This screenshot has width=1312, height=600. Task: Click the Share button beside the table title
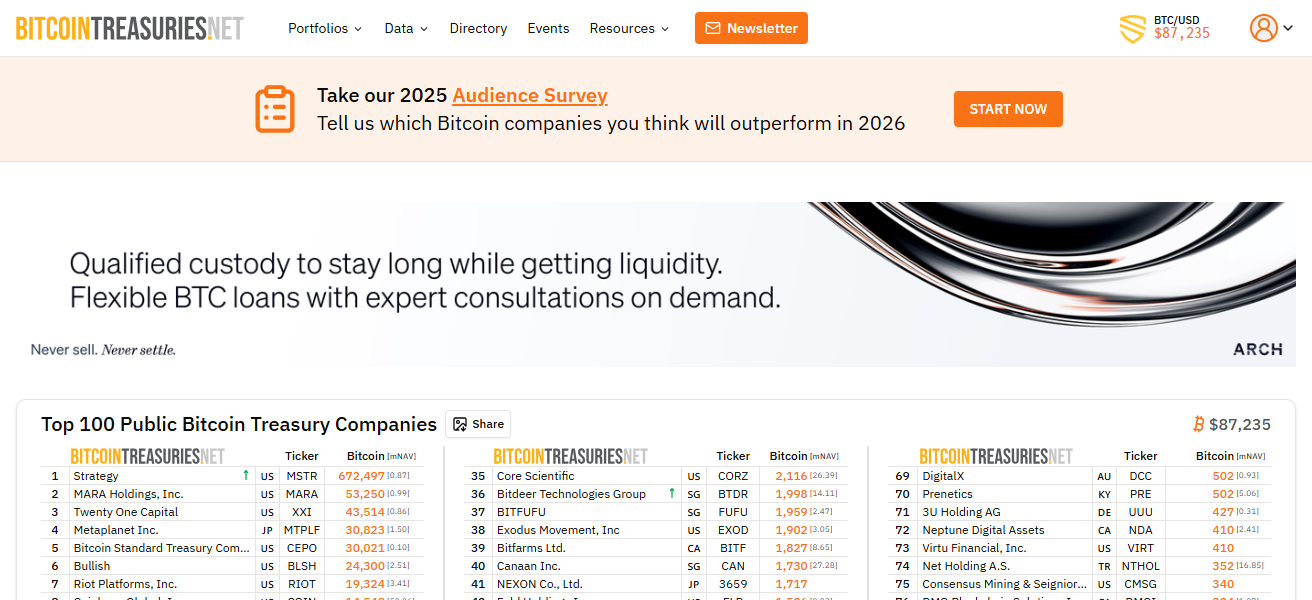478,424
